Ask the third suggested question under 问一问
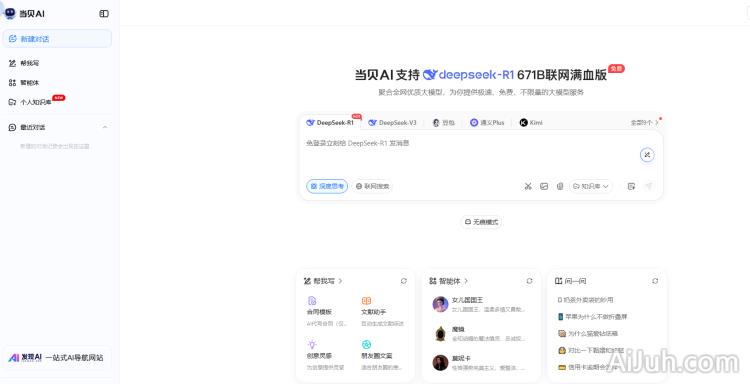This screenshot has height=384, width=750. point(587,333)
